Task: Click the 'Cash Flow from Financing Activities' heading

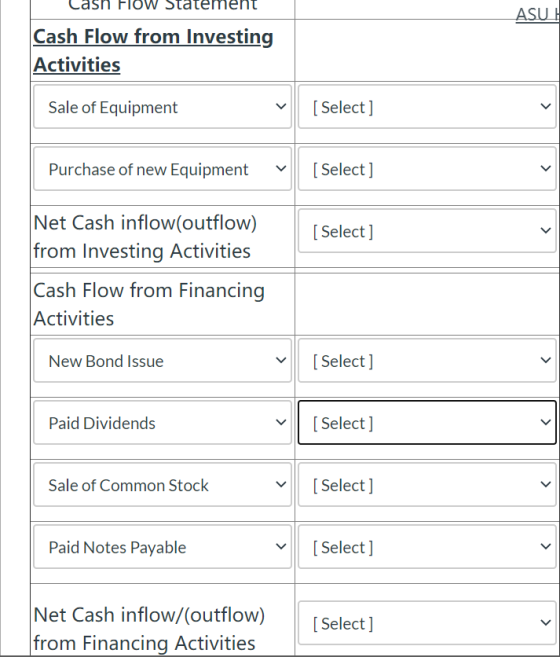Action: [149, 304]
